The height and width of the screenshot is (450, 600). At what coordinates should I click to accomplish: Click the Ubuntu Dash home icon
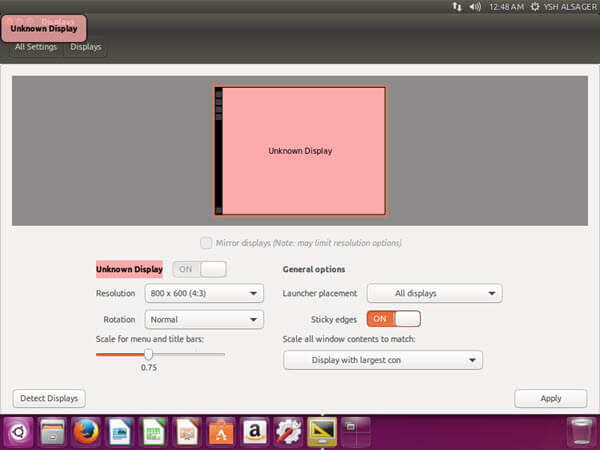(x=18, y=432)
